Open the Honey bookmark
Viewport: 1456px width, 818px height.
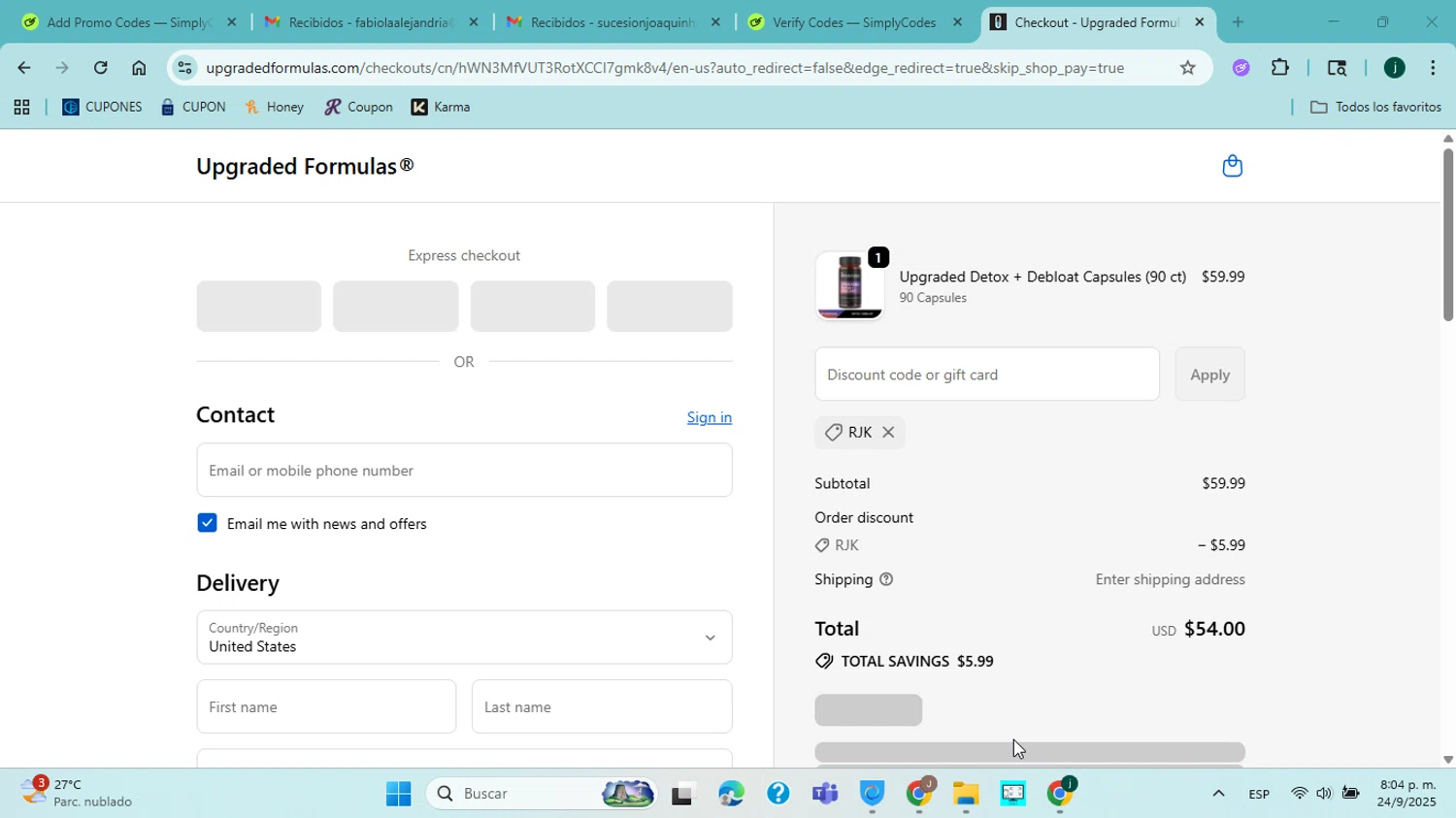(x=275, y=108)
